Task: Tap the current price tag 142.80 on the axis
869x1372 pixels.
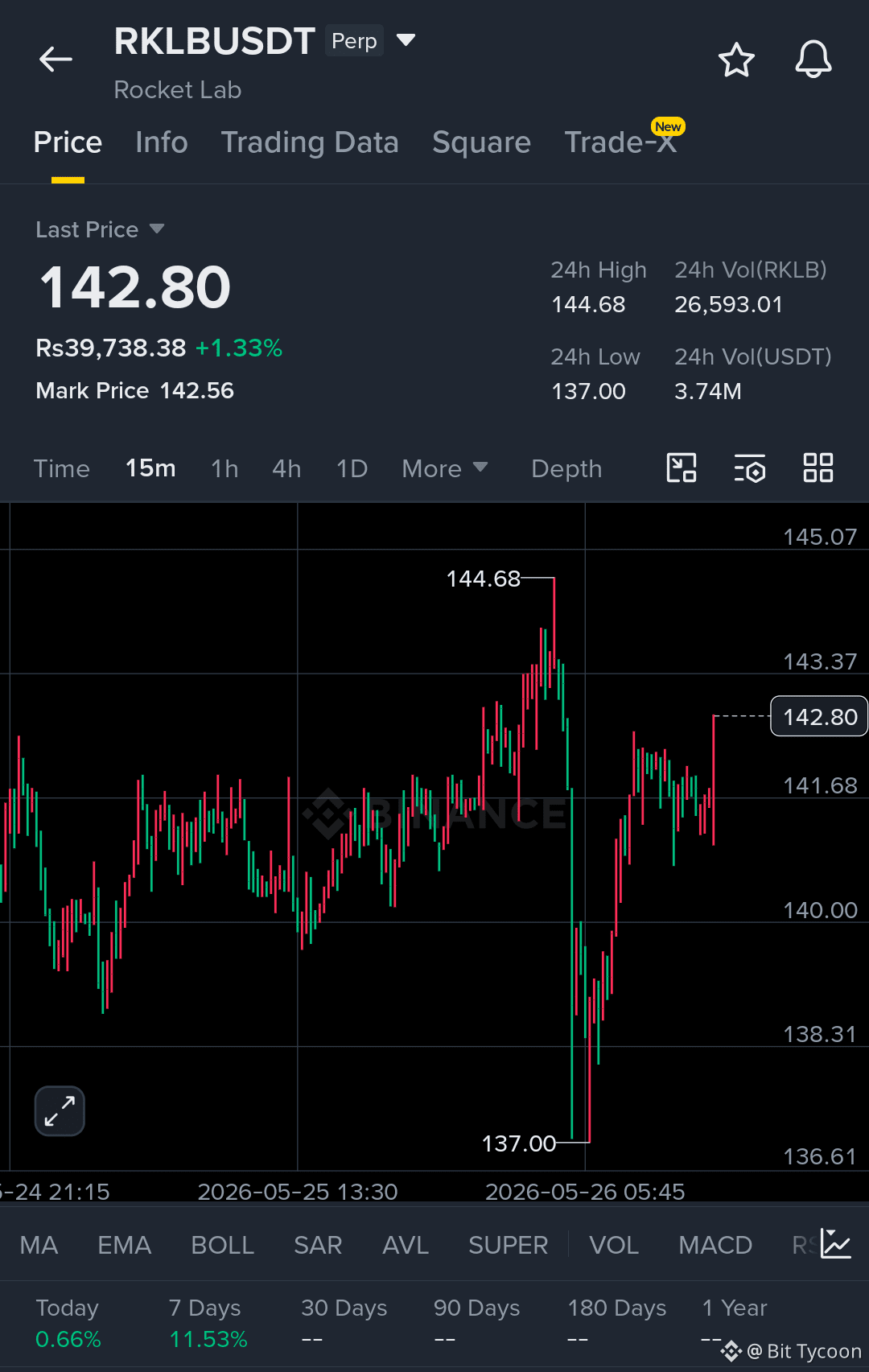Action: [x=819, y=716]
